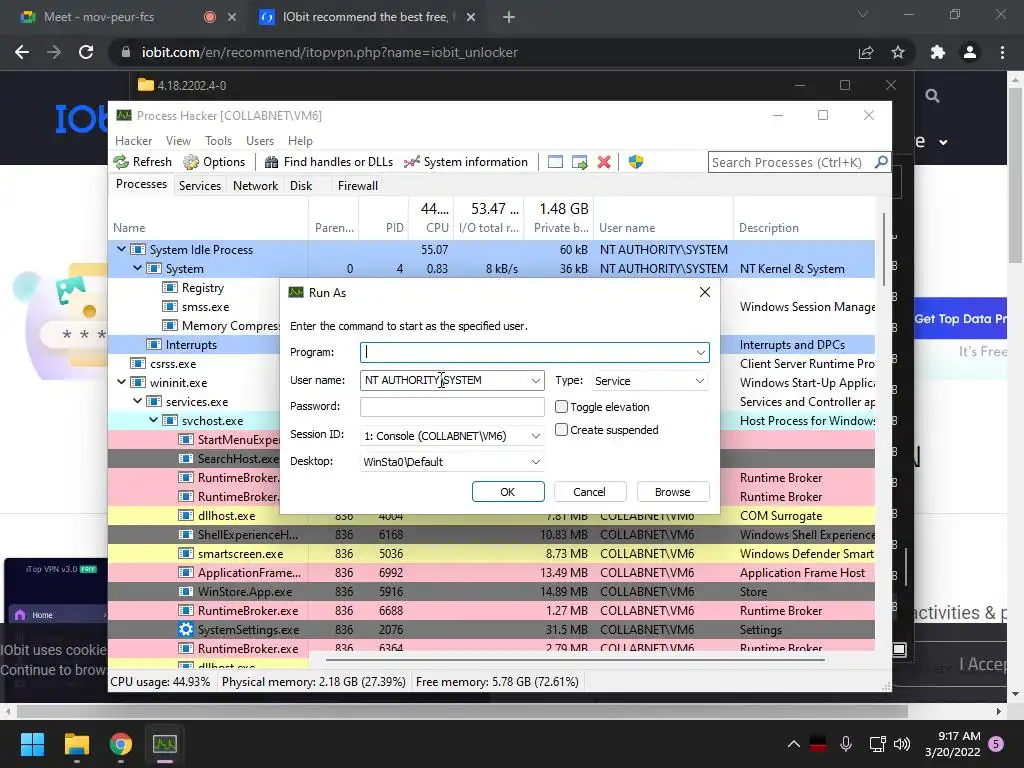Collapse the svchost.exe tree node
Viewport: 1024px width, 768px height.
153,420
